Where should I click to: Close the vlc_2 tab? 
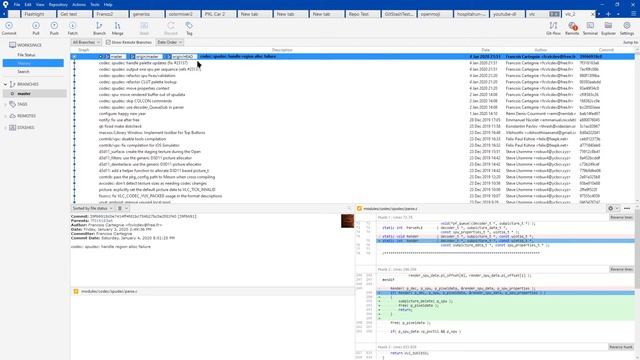pos(593,14)
